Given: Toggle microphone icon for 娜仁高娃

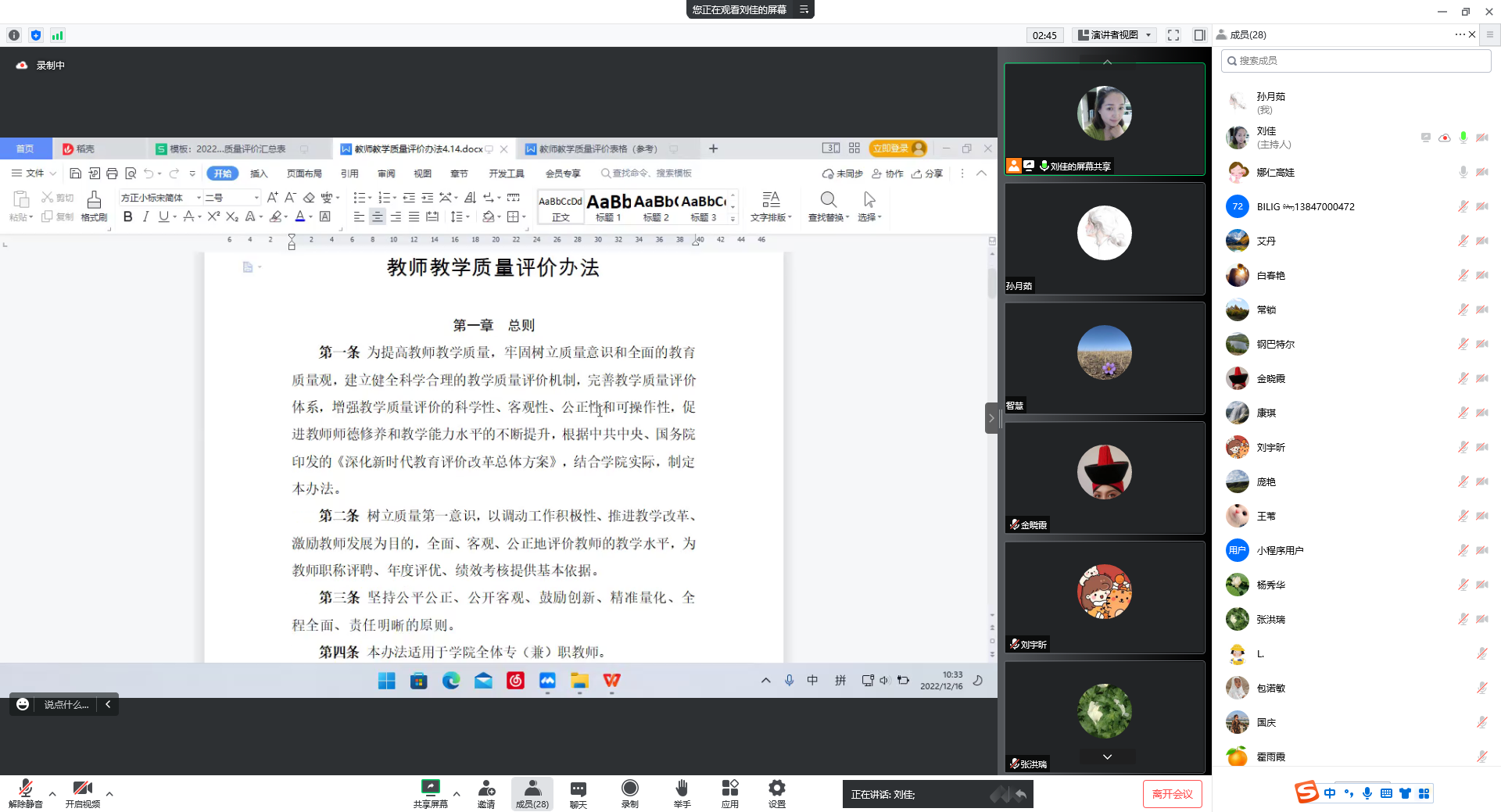Looking at the screenshot, I should 1463,172.
